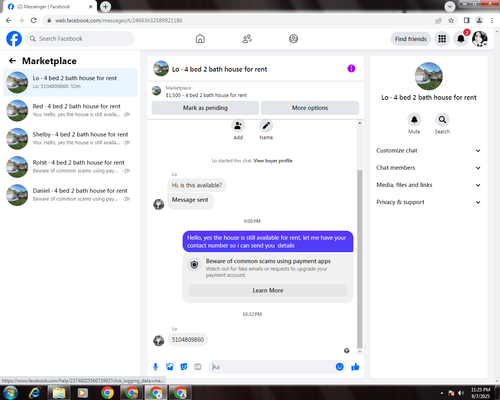This screenshot has height=400, width=500.
Task: Open Chrome's three-dot menu
Action: (x=492, y=20)
